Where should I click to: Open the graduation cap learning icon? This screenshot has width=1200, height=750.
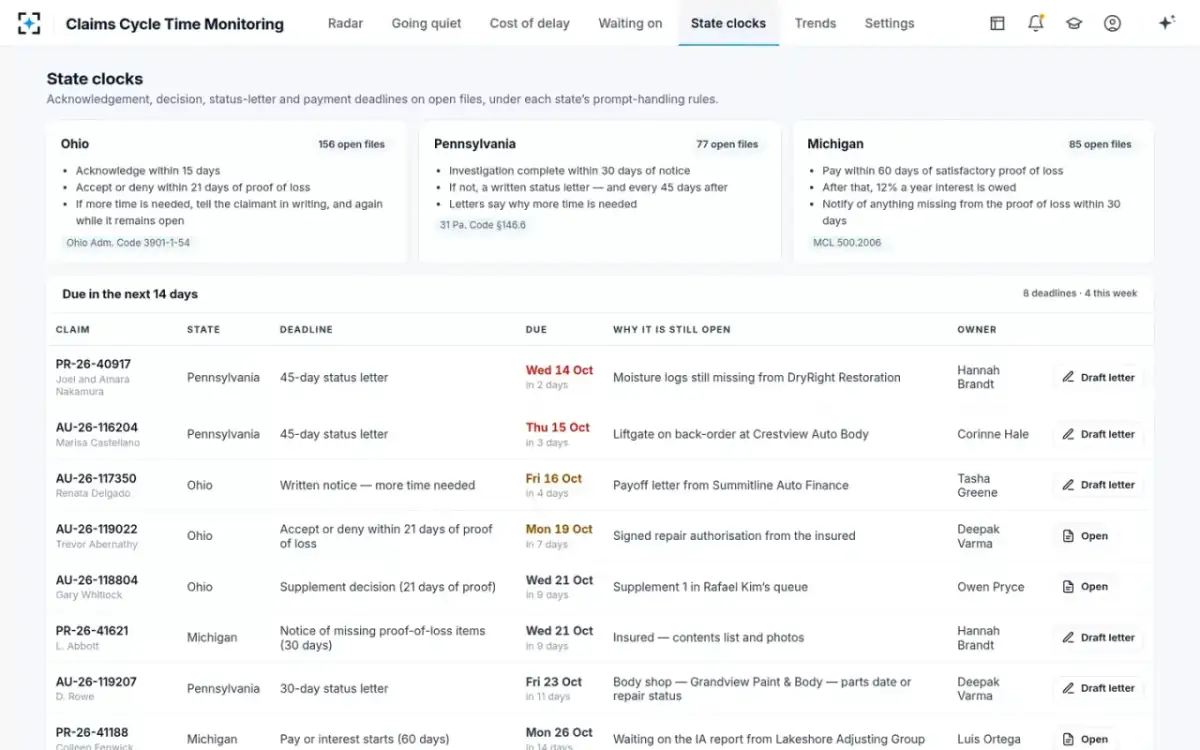(1074, 23)
